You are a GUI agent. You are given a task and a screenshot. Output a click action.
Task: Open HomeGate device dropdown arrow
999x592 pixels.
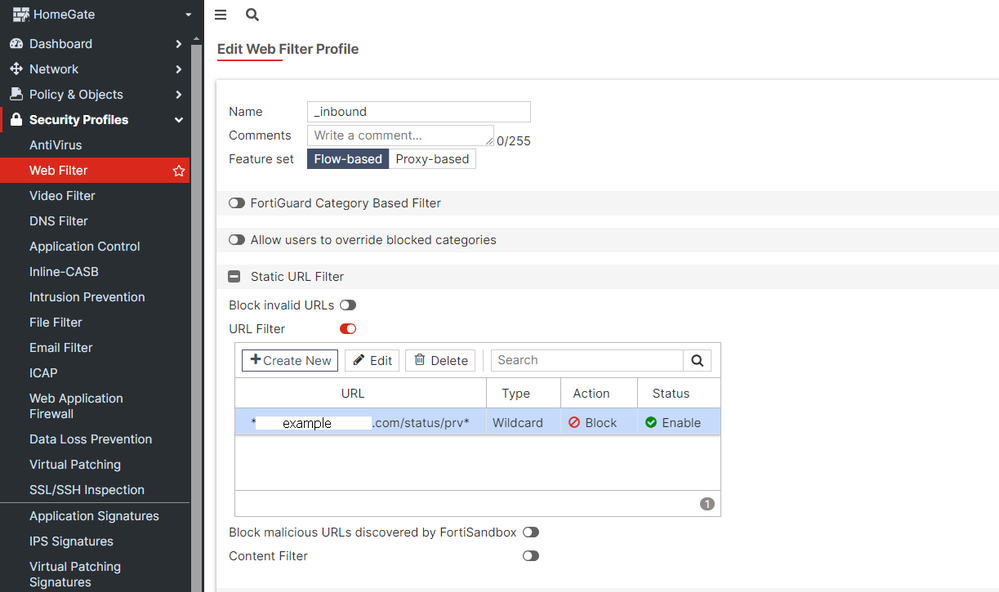click(x=188, y=15)
